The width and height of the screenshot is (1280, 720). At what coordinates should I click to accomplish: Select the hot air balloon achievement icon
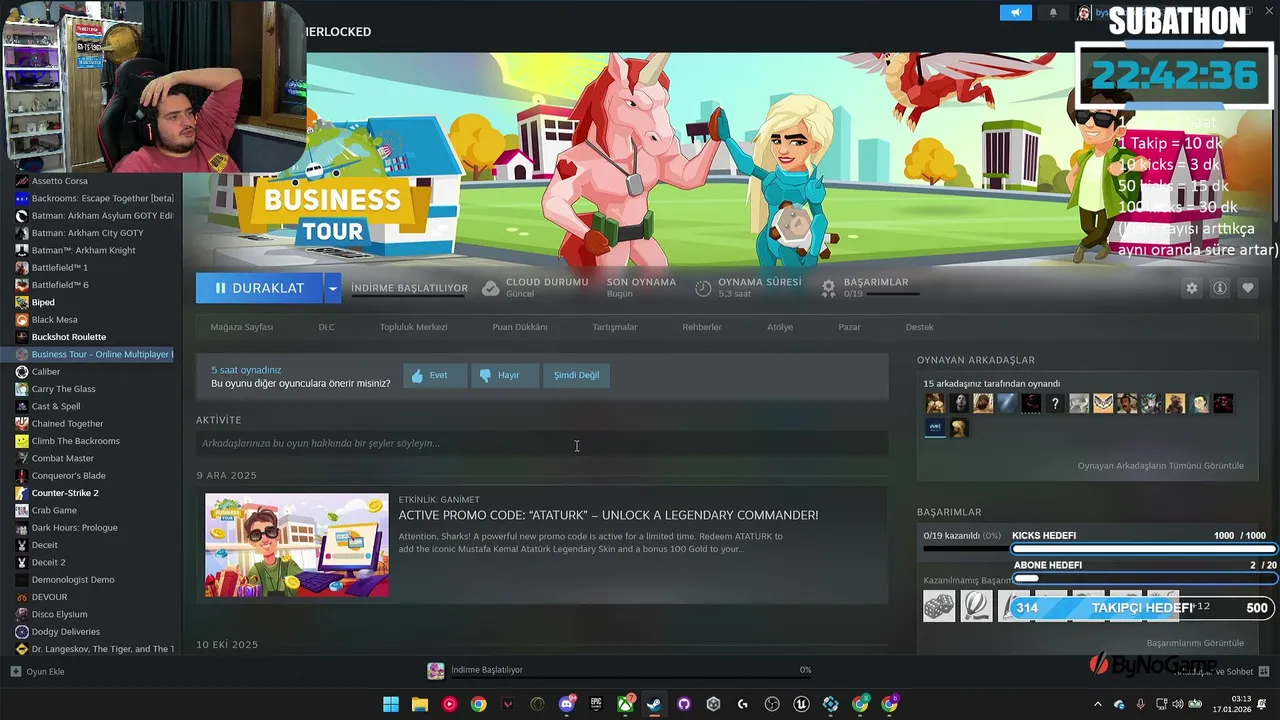pos(976,605)
